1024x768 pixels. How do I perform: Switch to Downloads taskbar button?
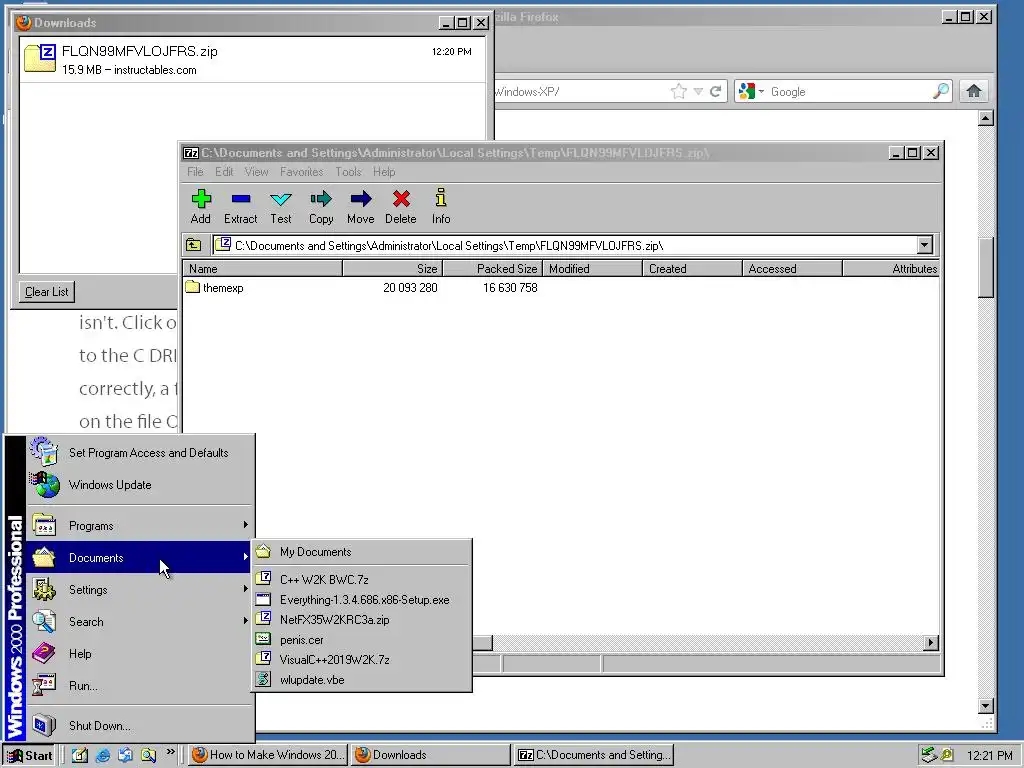(x=430, y=755)
